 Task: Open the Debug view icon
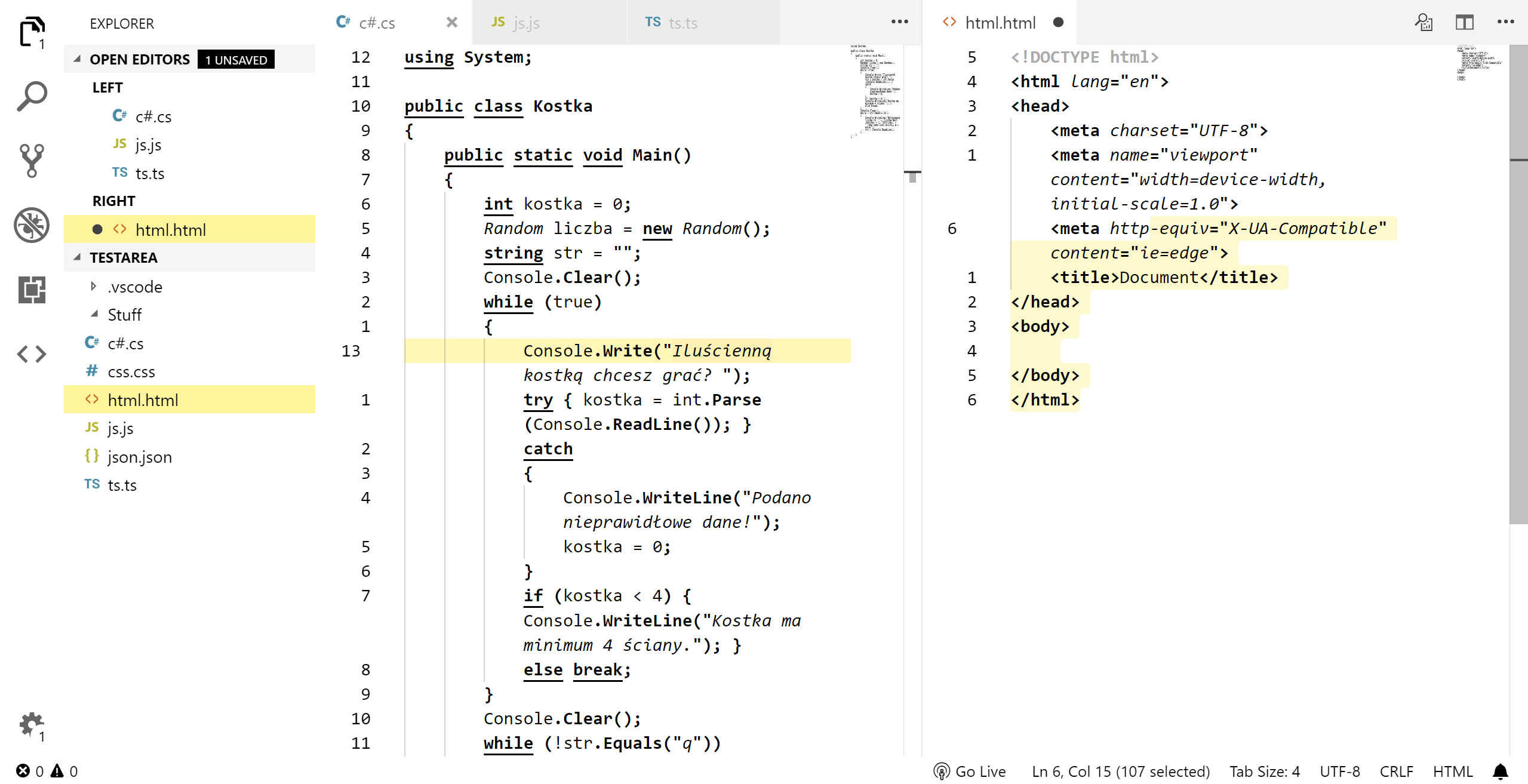32,225
